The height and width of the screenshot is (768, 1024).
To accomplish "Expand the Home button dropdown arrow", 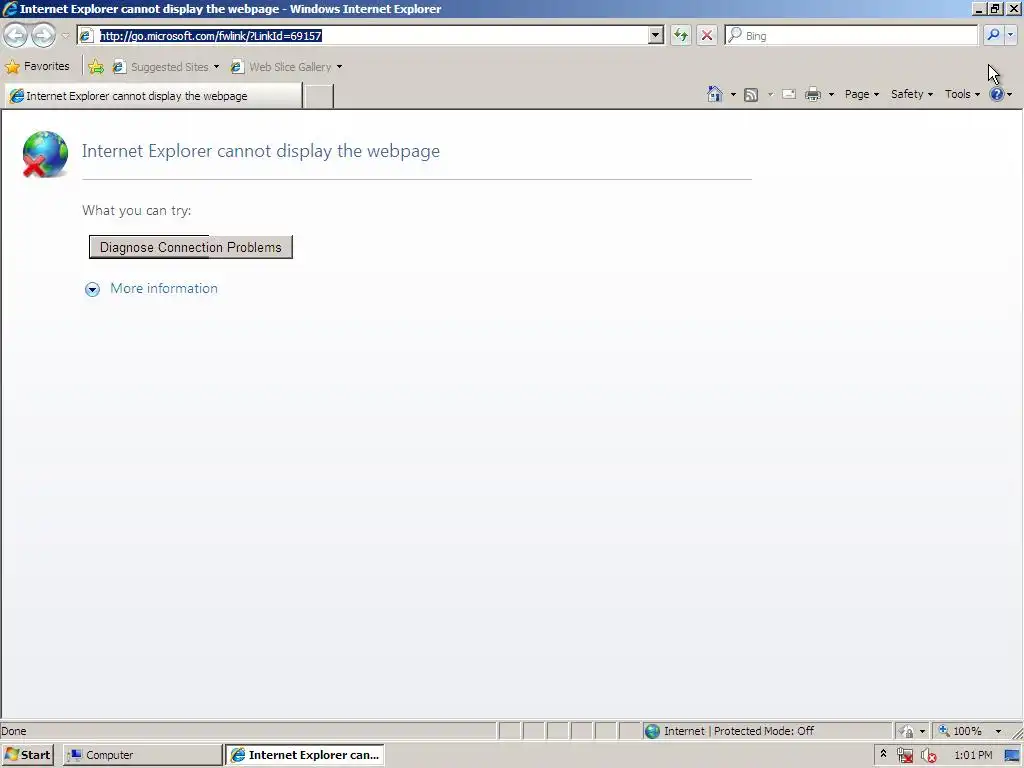I will (x=733, y=95).
